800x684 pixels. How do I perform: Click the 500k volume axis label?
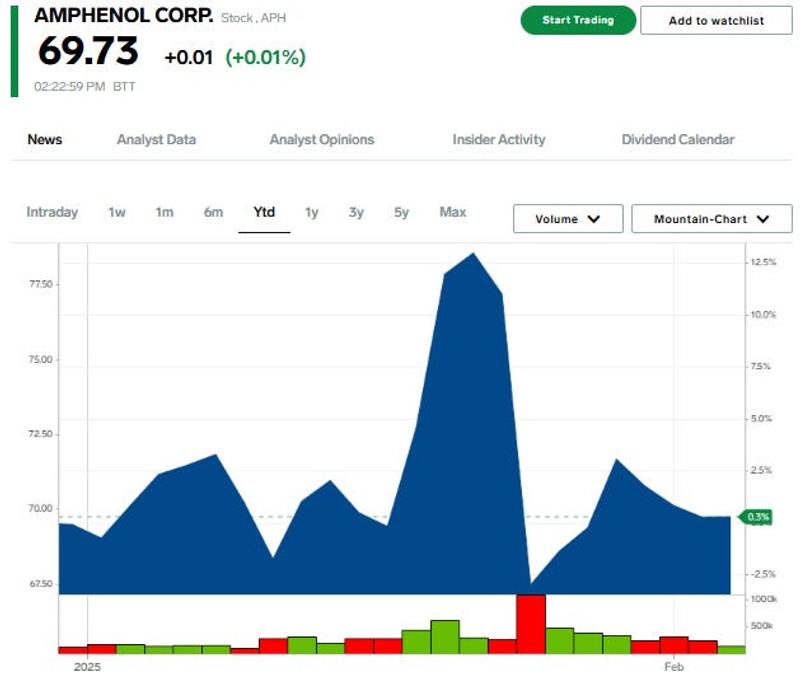762,626
